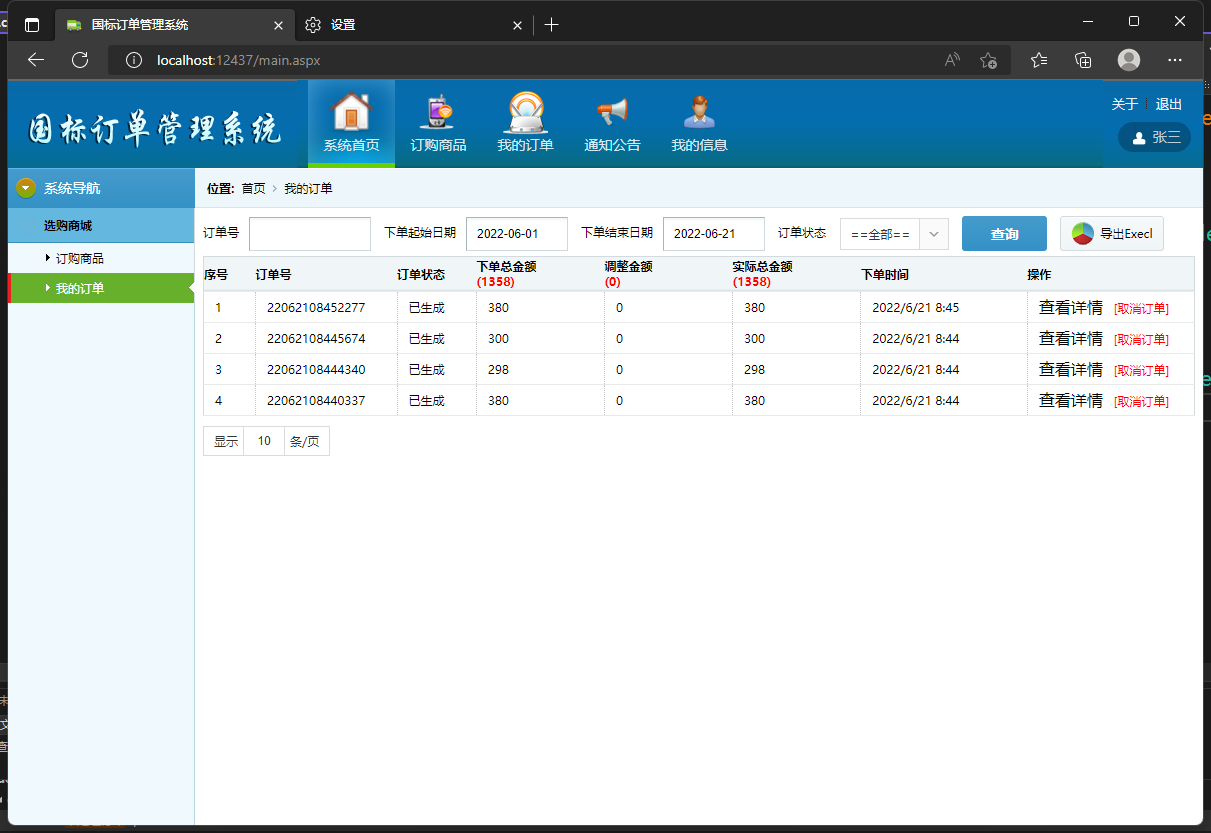1211x833 pixels.
Task: Click 调整金额 column header
Action: [x=629, y=267]
